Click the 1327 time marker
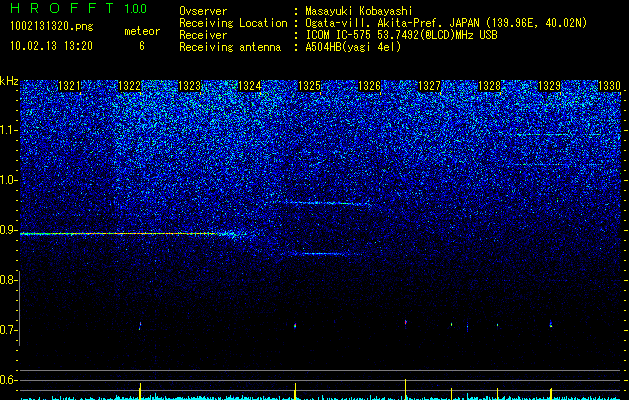 point(429,86)
